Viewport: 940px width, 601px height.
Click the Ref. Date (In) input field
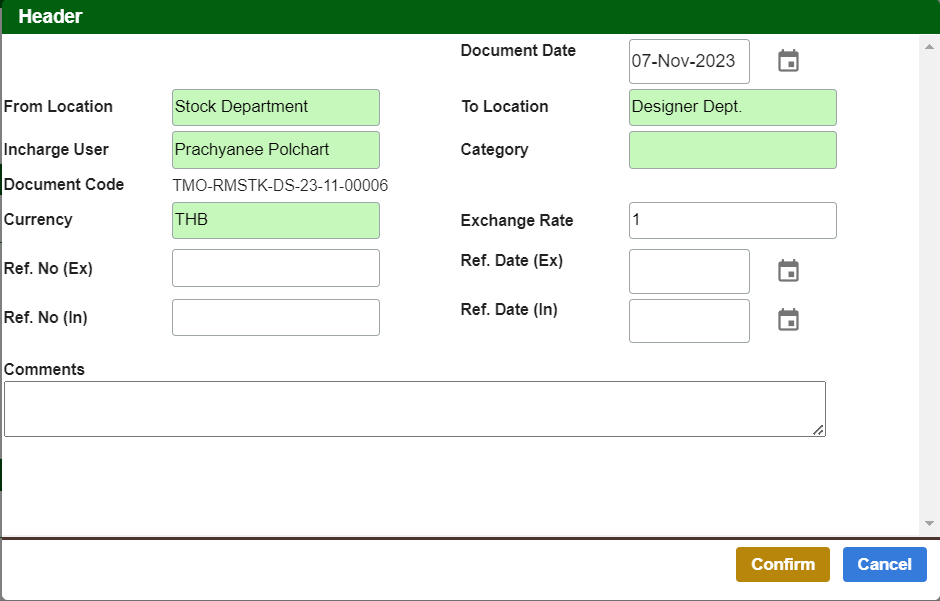coord(688,320)
